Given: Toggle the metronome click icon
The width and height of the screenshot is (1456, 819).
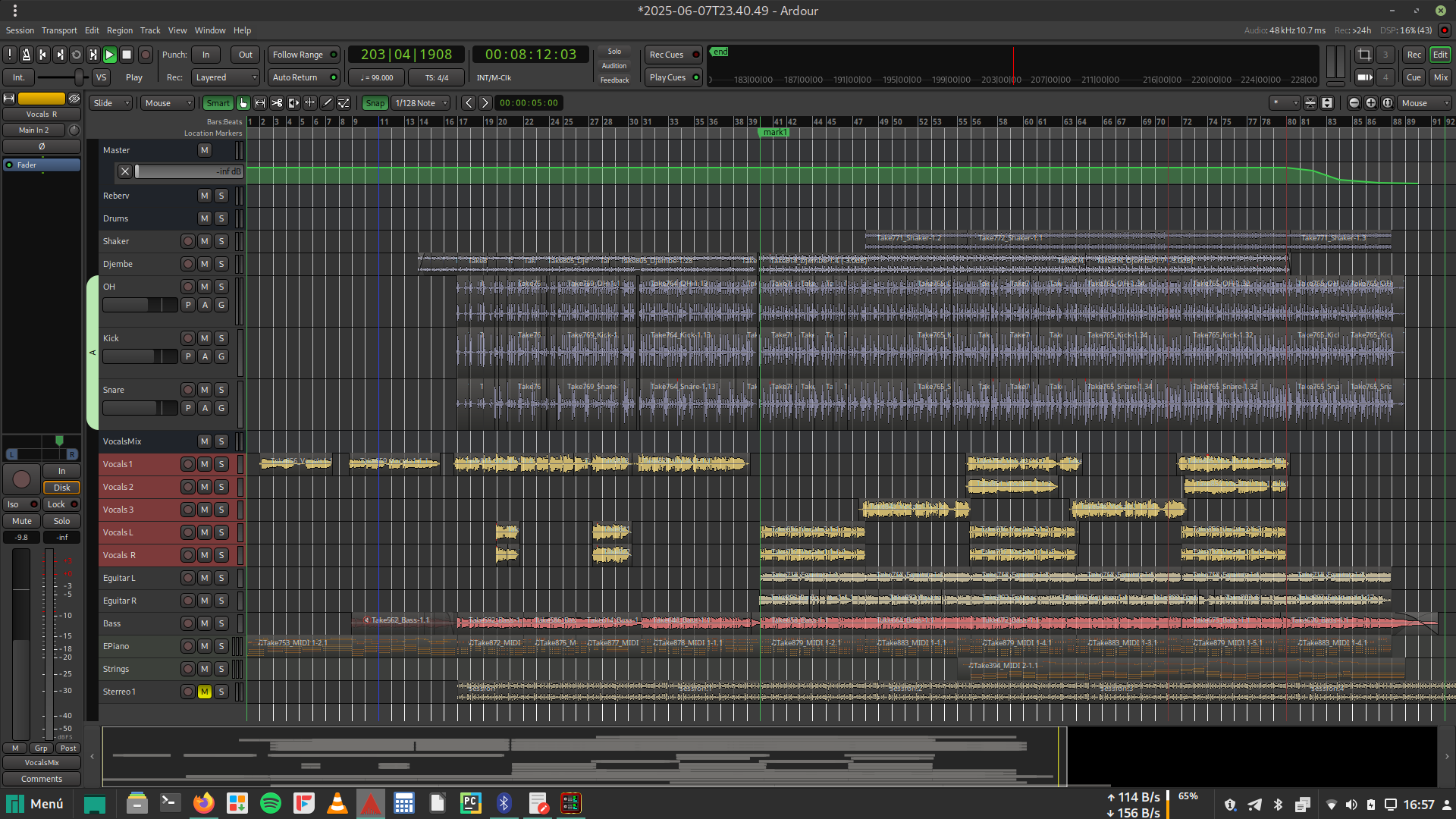Looking at the screenshot, I should pos(27,55).
